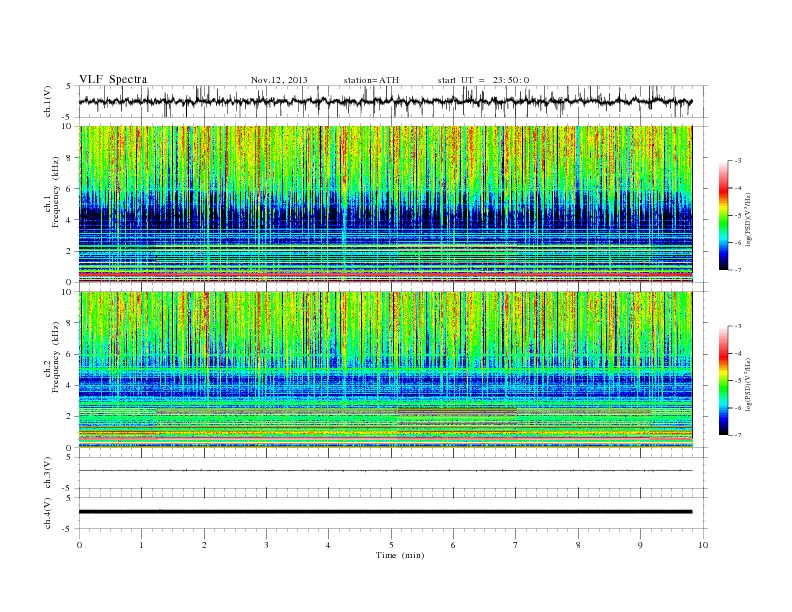This screenshot has height=612, width=792.
Task: Click the 'VLF Spectra' title text
Action: point(113,79)
